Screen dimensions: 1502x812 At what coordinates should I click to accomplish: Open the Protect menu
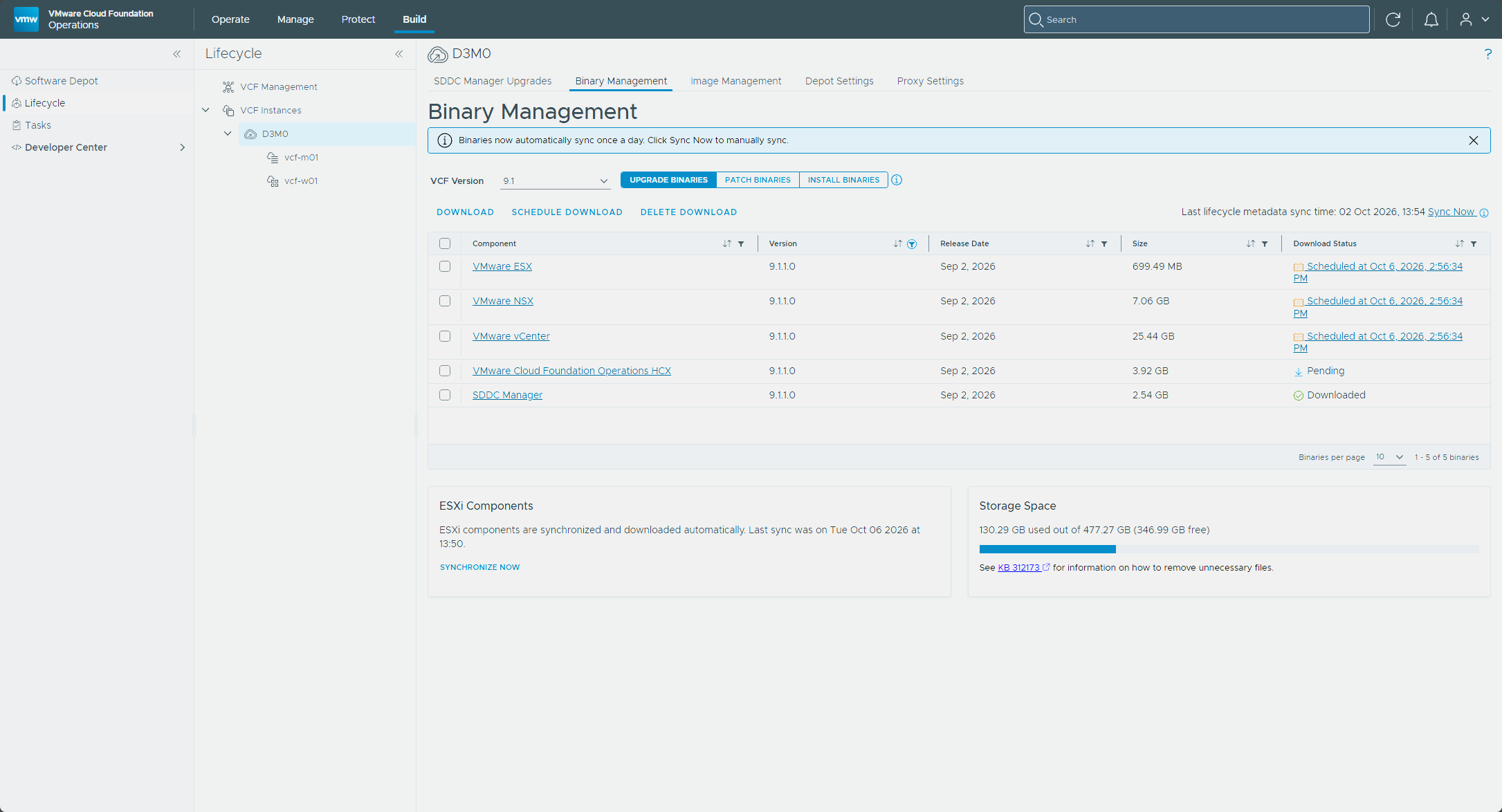pos(358,19)
